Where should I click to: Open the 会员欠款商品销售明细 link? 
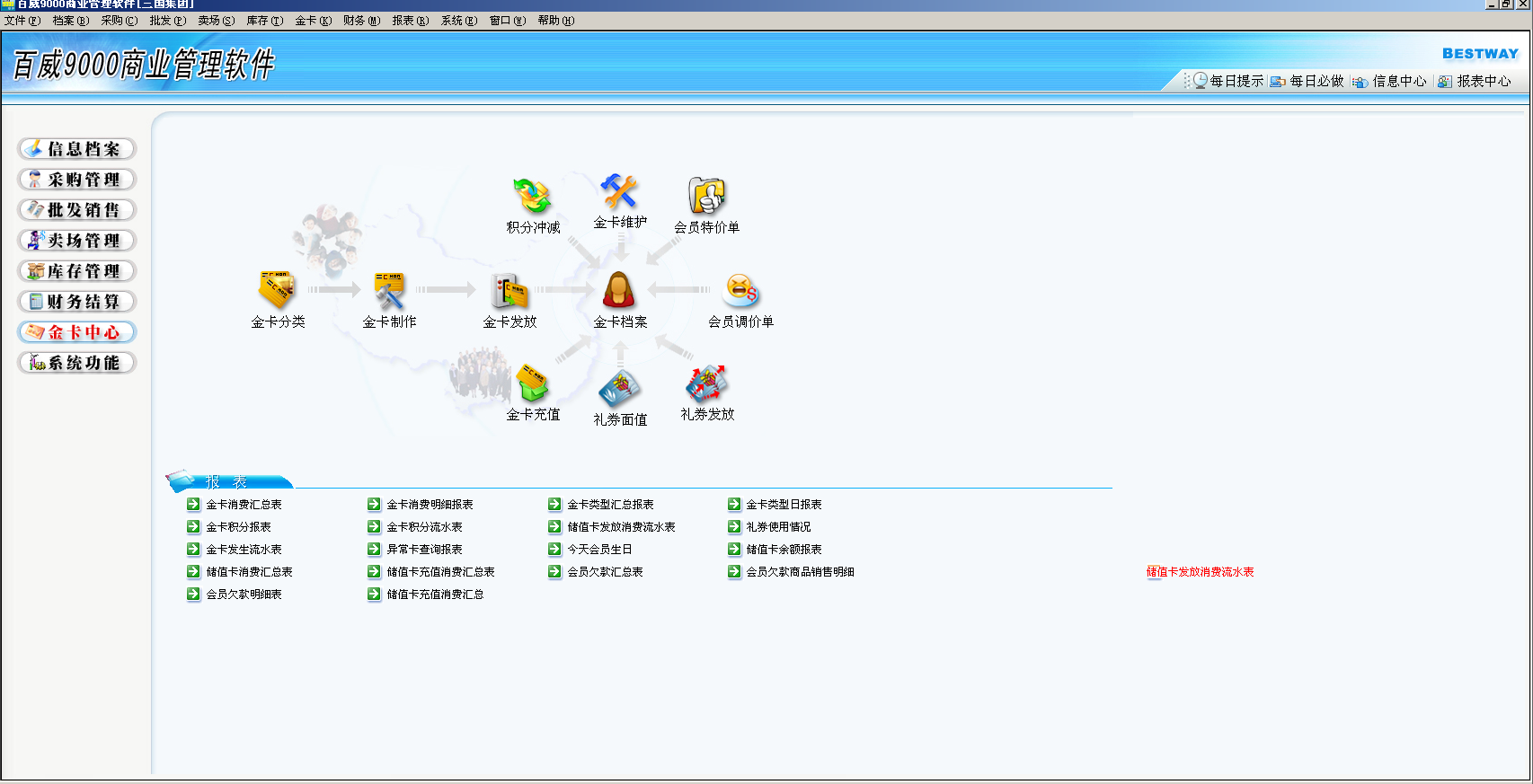click(800, 572)
